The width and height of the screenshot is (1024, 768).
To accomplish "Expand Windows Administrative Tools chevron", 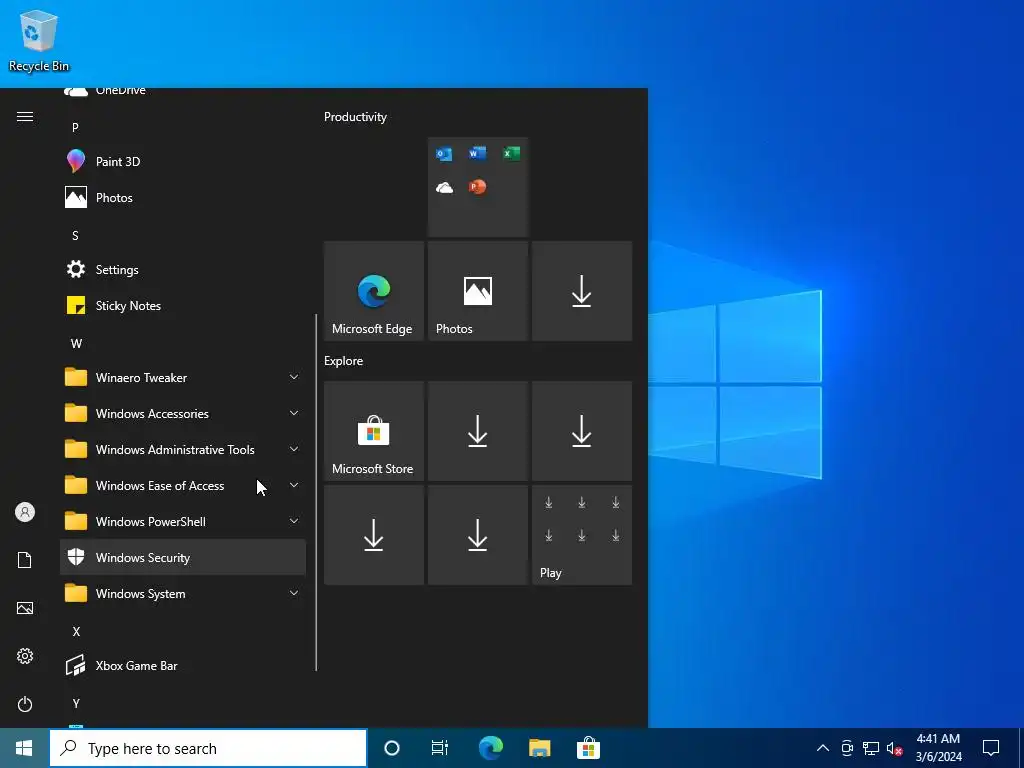I will pyautogui.click(x=294, y=449).
